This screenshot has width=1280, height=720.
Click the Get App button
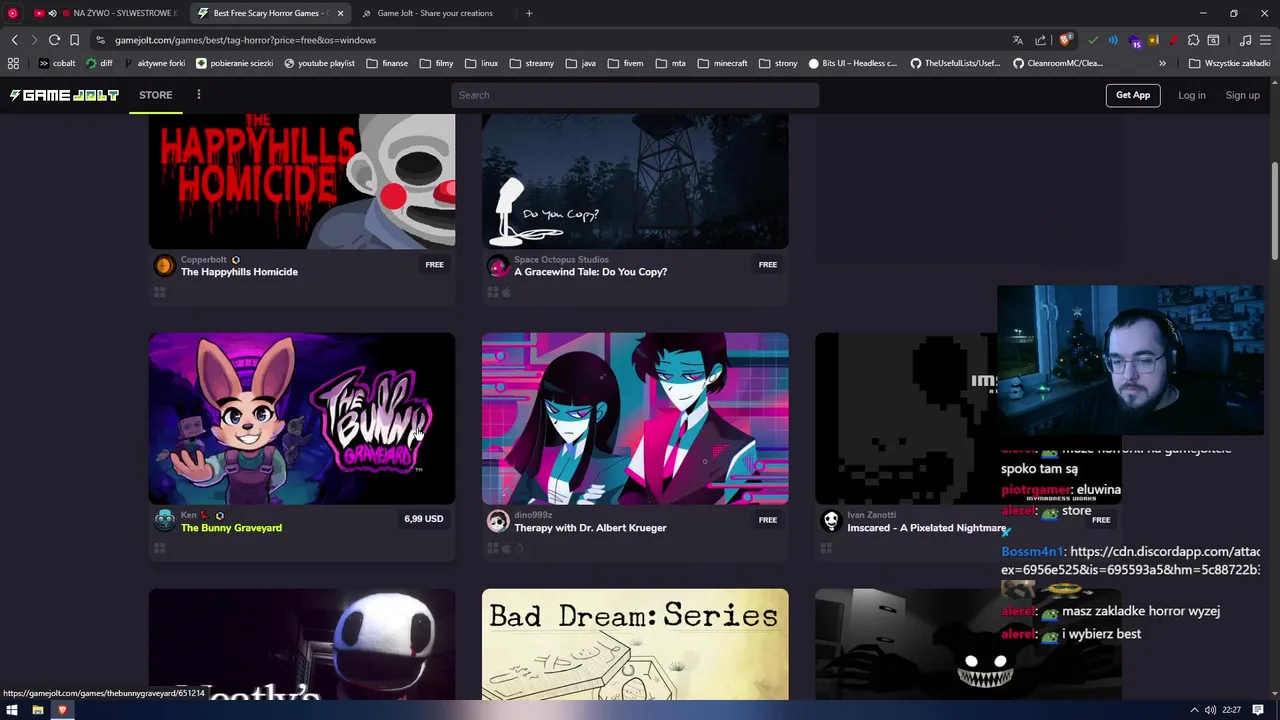tap(1133, 95)
